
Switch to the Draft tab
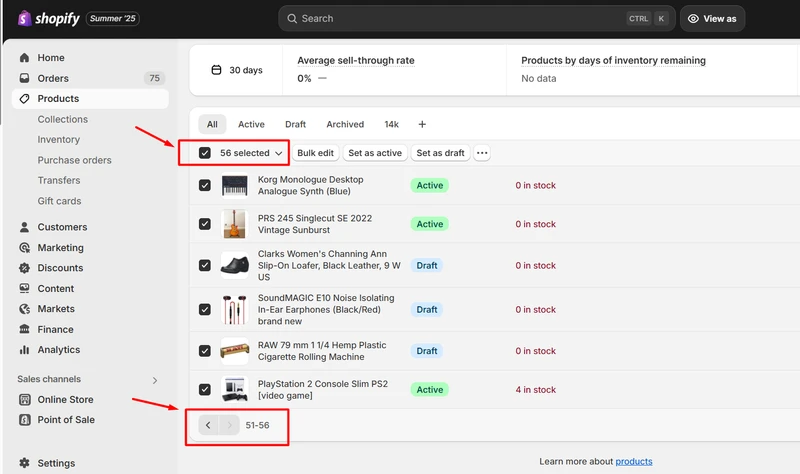(x=295, y=124)
